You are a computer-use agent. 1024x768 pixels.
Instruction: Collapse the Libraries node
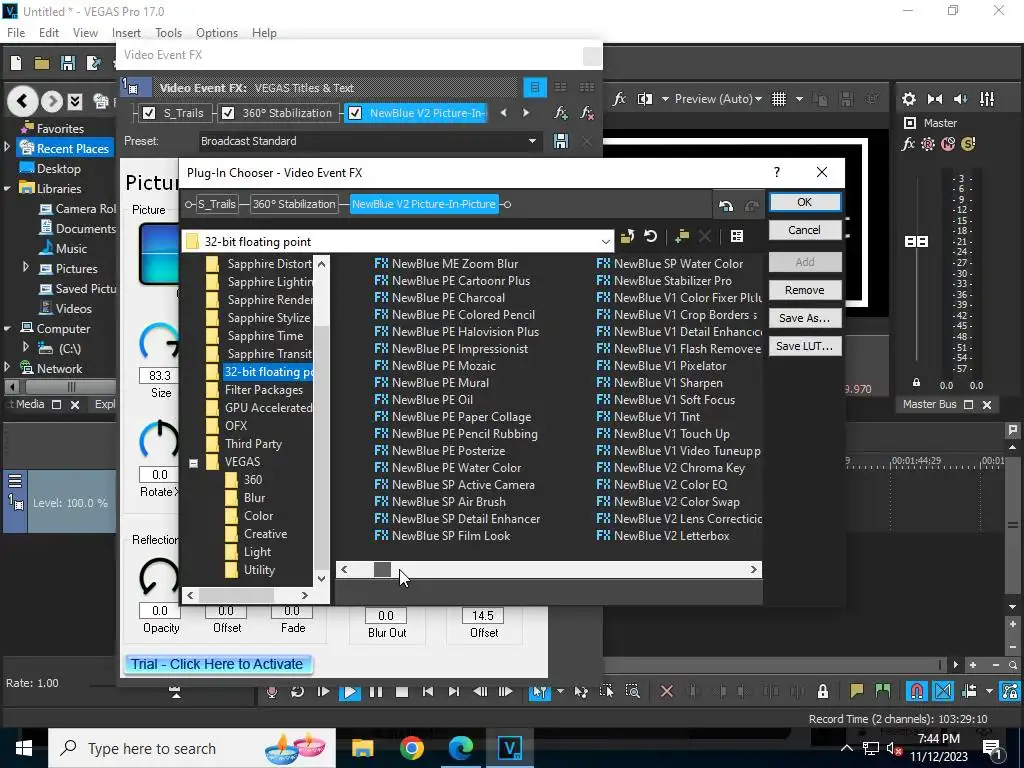pos(7,189)
